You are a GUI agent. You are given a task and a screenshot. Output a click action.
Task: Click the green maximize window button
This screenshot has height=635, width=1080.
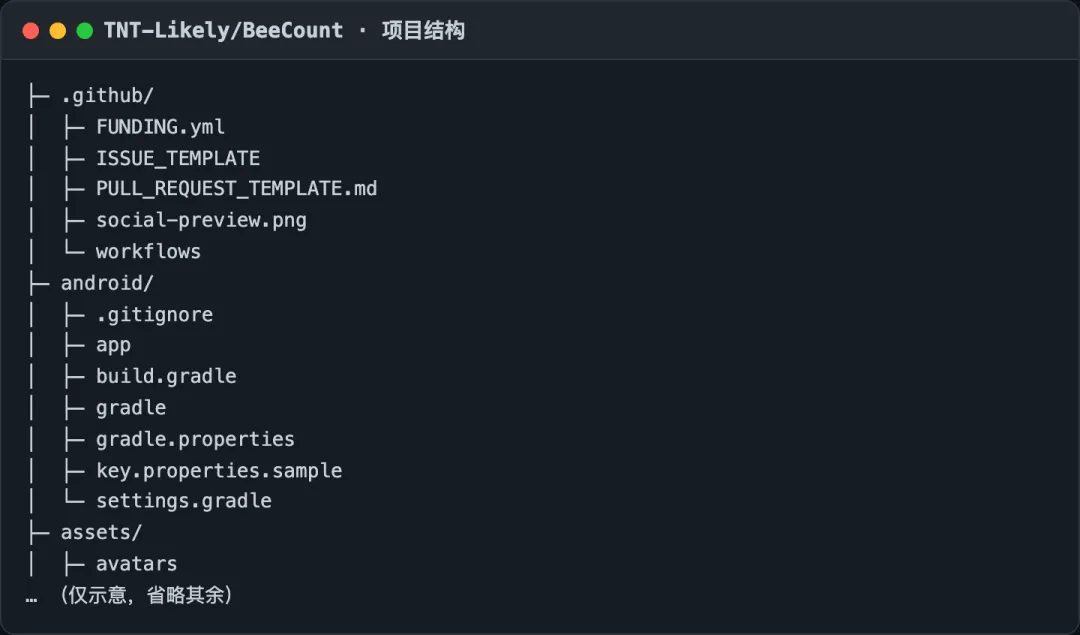pos(85,31)
